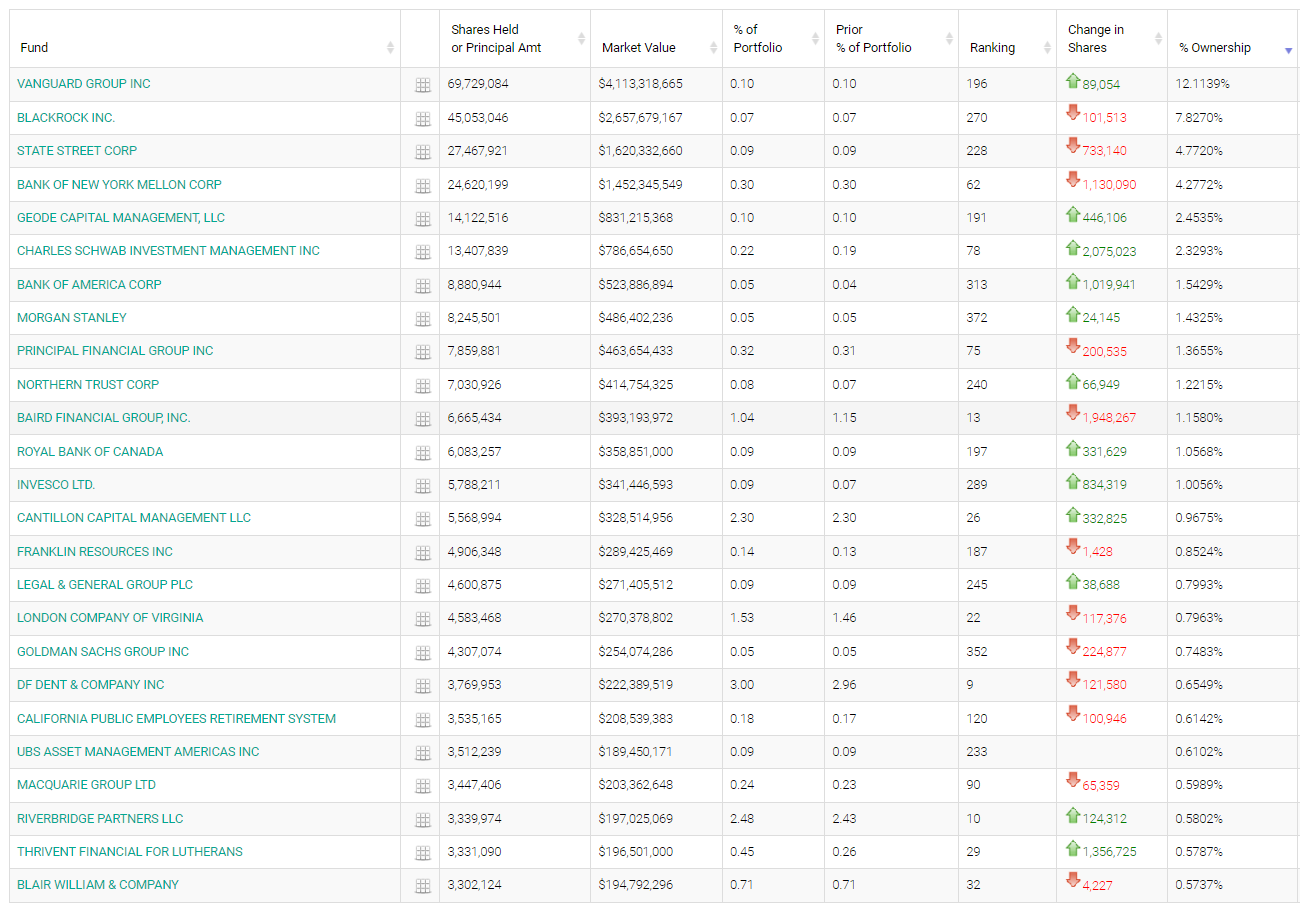Open BAIRD FINANCIAL GROUP, INC. link

(104, 418)
